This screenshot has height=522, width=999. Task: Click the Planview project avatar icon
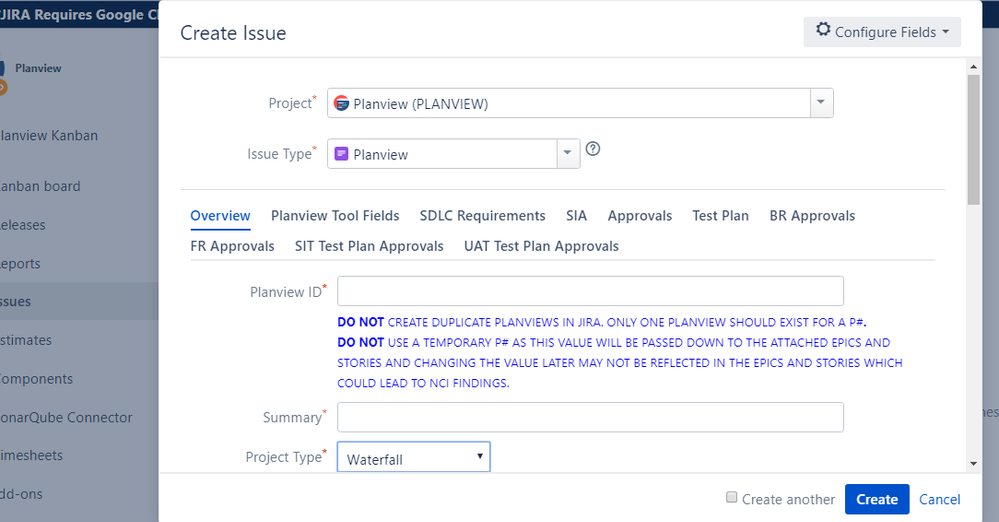[x=342, y=103]
